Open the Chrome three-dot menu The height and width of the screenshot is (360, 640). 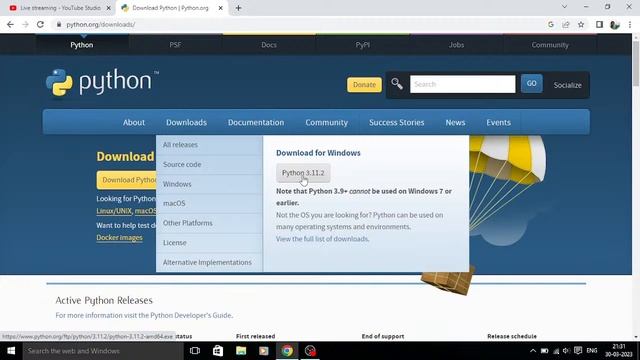pyautogui.click(x=630, y=24)
